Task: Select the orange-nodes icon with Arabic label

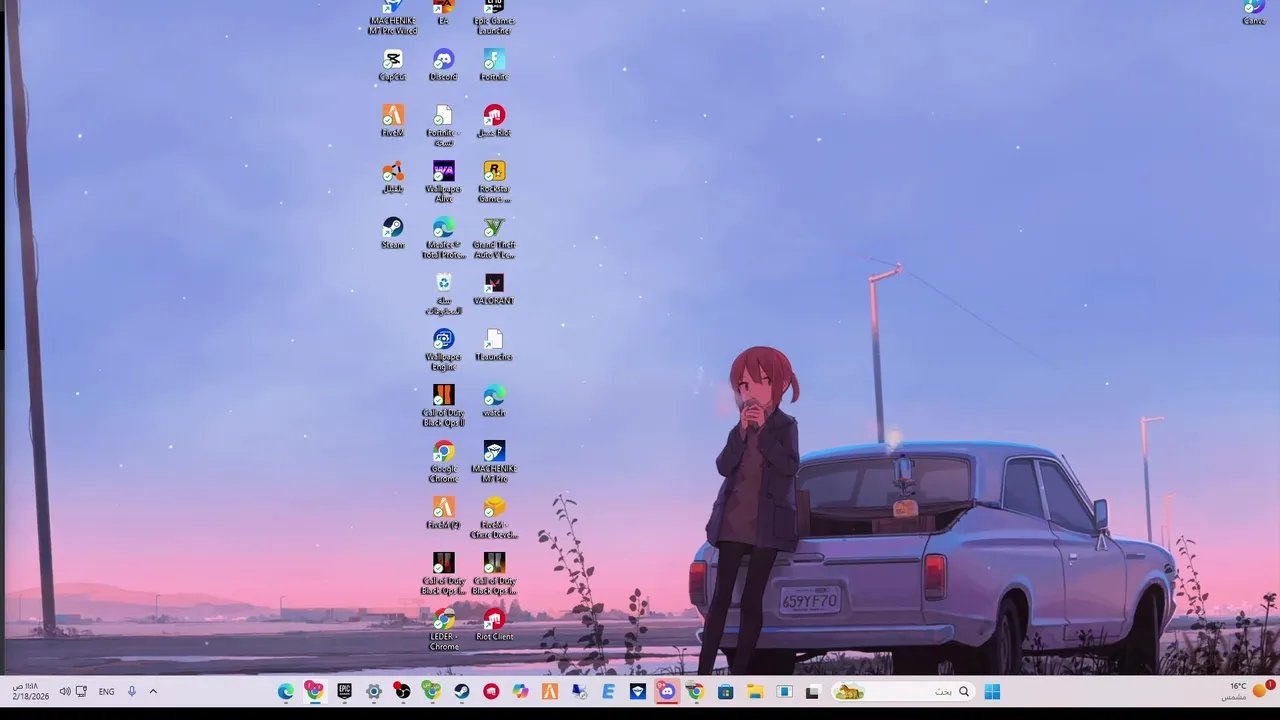Action: coord(393,178)
